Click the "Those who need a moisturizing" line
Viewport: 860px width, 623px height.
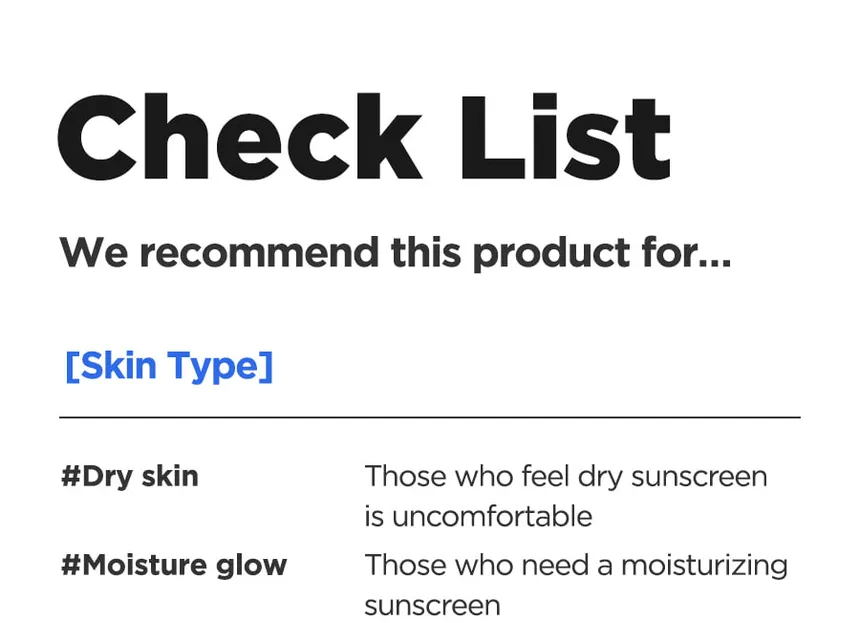click(575, 565)
